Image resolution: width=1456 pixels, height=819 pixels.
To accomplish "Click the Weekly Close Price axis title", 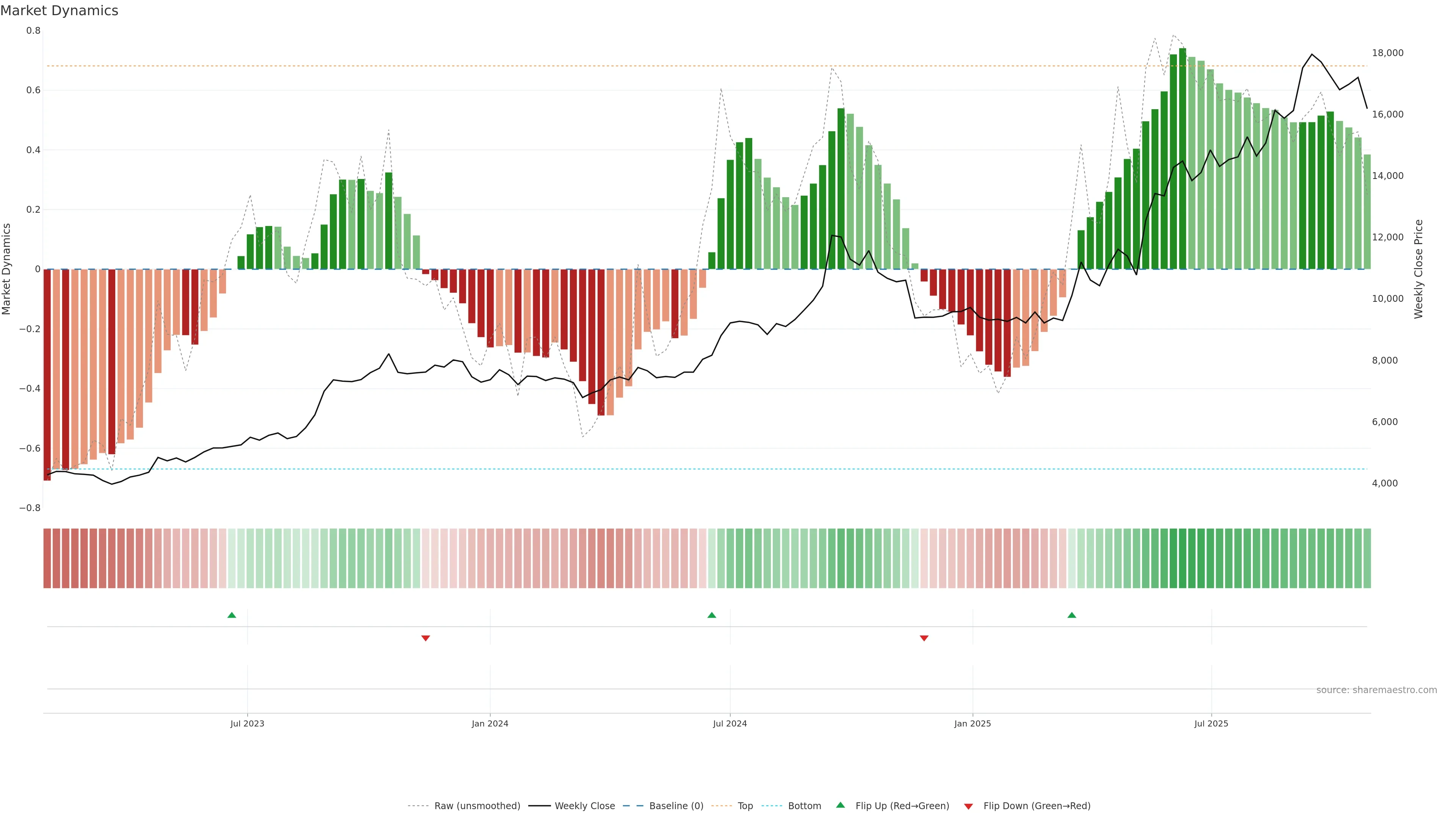I will click(x=1419, y=269).
